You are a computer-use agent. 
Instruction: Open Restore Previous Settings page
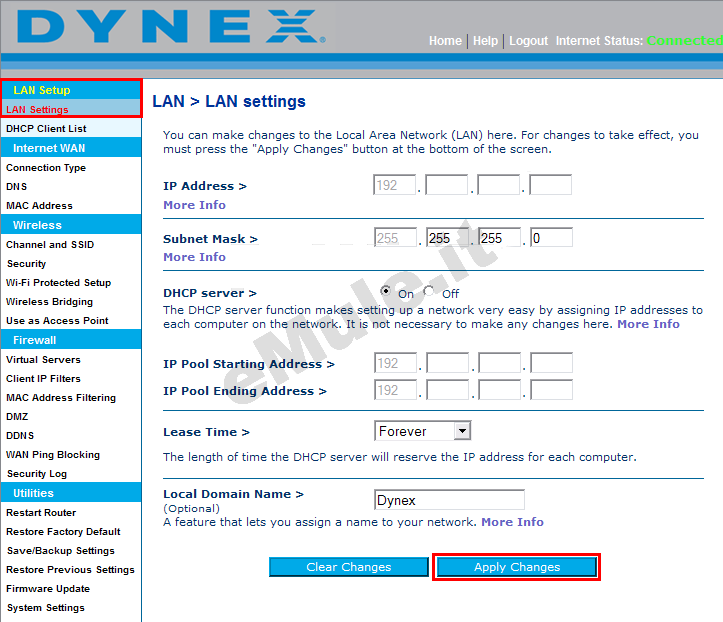coord(71,570)
